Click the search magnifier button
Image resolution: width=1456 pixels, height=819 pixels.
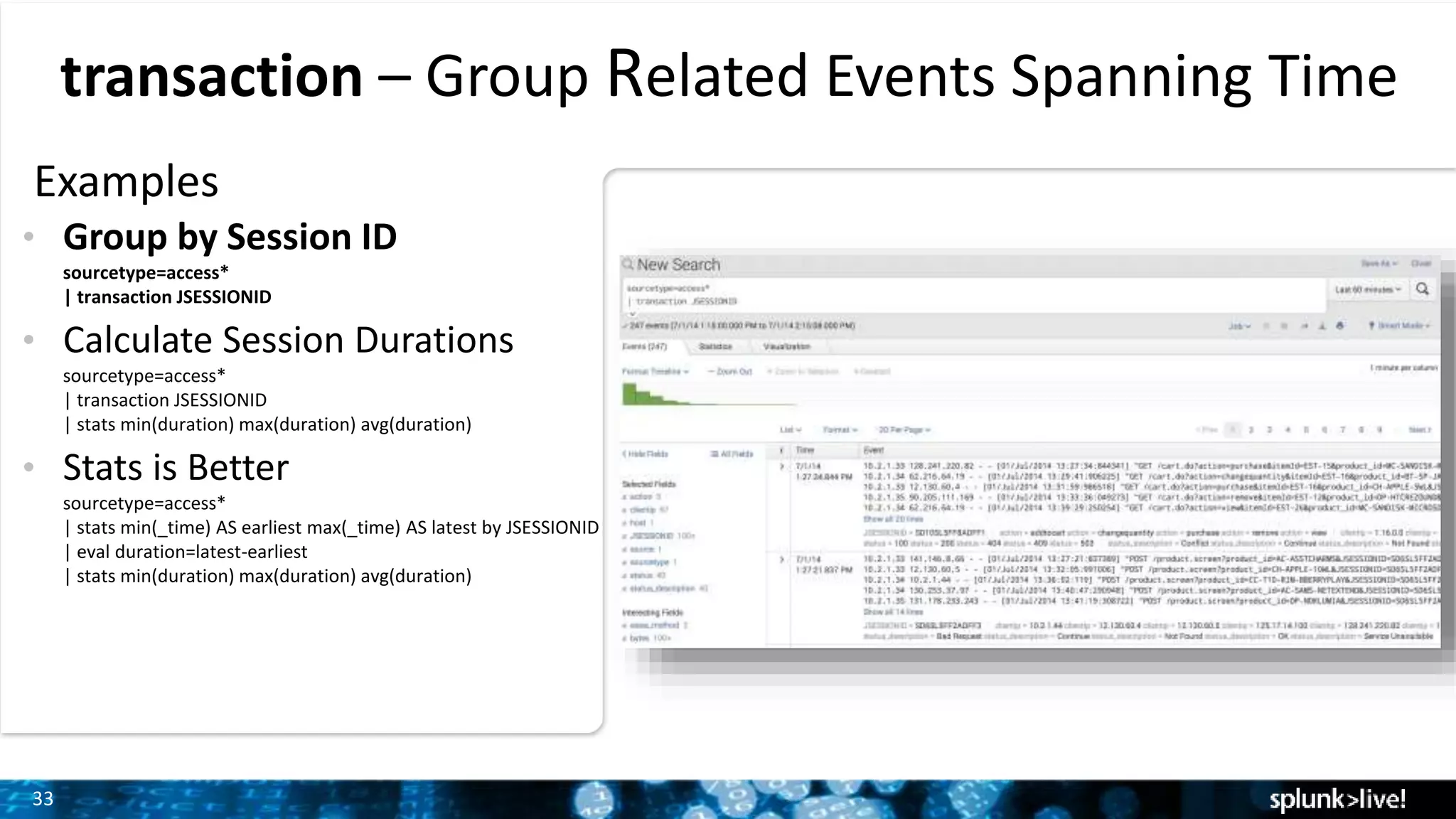1422,289
